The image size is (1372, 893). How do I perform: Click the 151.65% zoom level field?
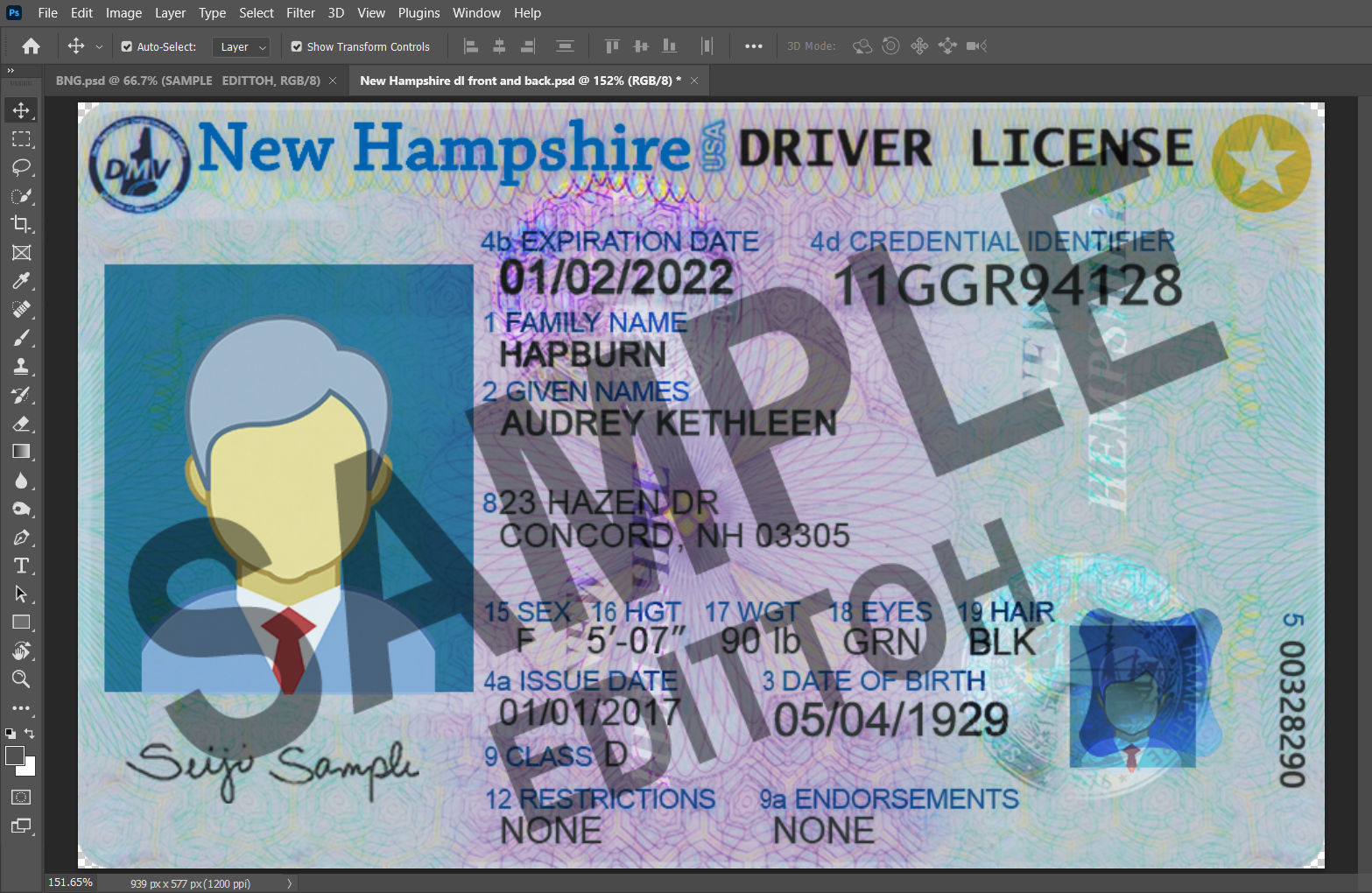(x=70, y=882)
